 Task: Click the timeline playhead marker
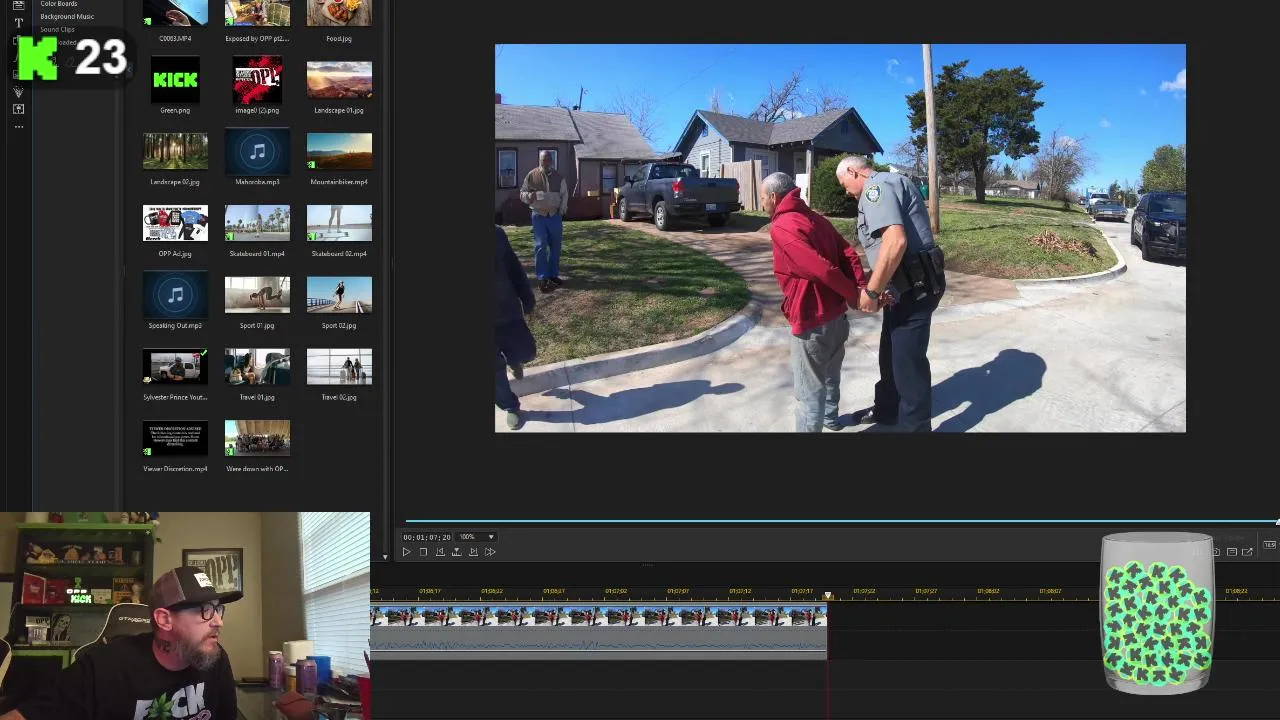[827, 596]
